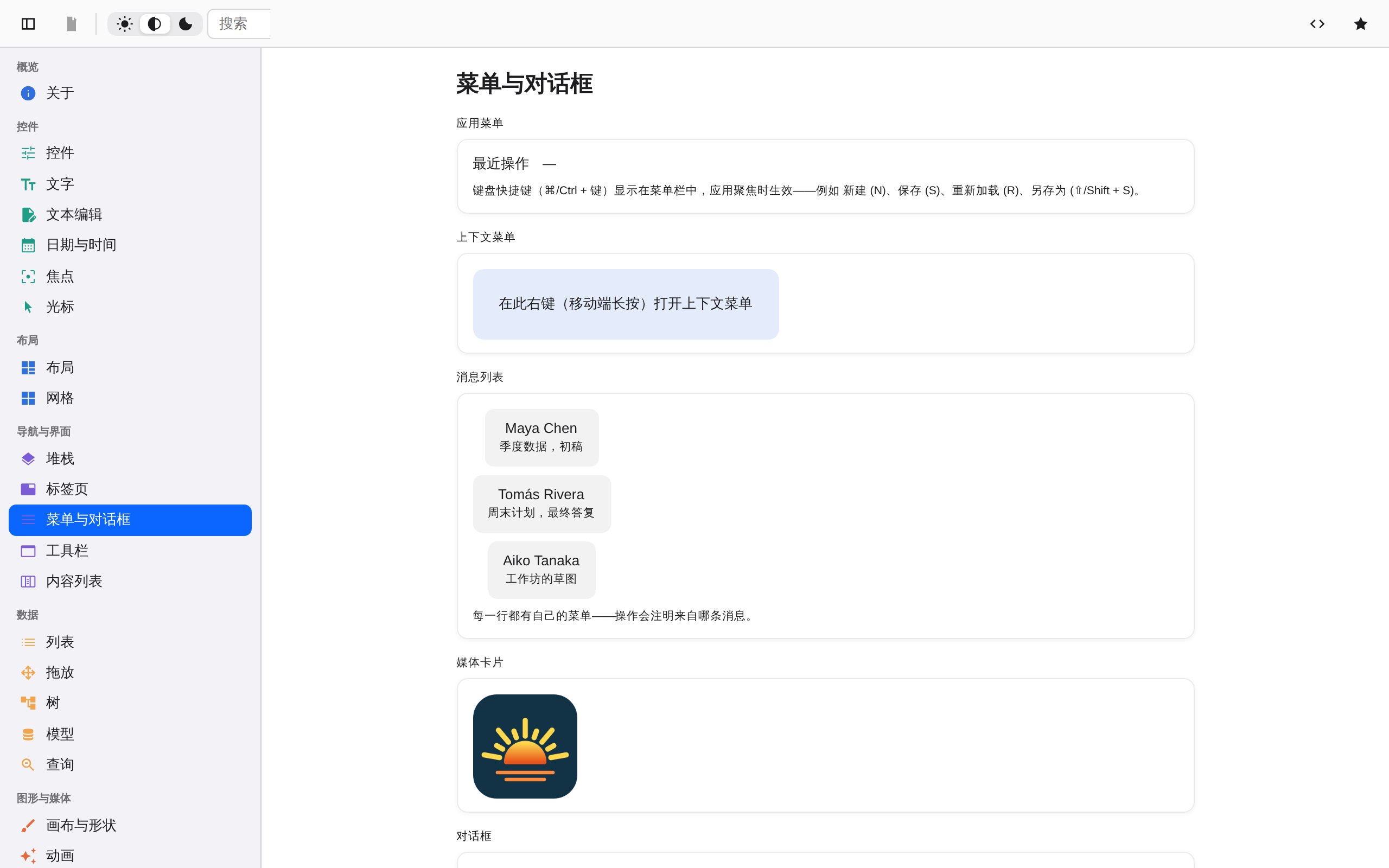Click the 最近操作 label text

point(500,164)
